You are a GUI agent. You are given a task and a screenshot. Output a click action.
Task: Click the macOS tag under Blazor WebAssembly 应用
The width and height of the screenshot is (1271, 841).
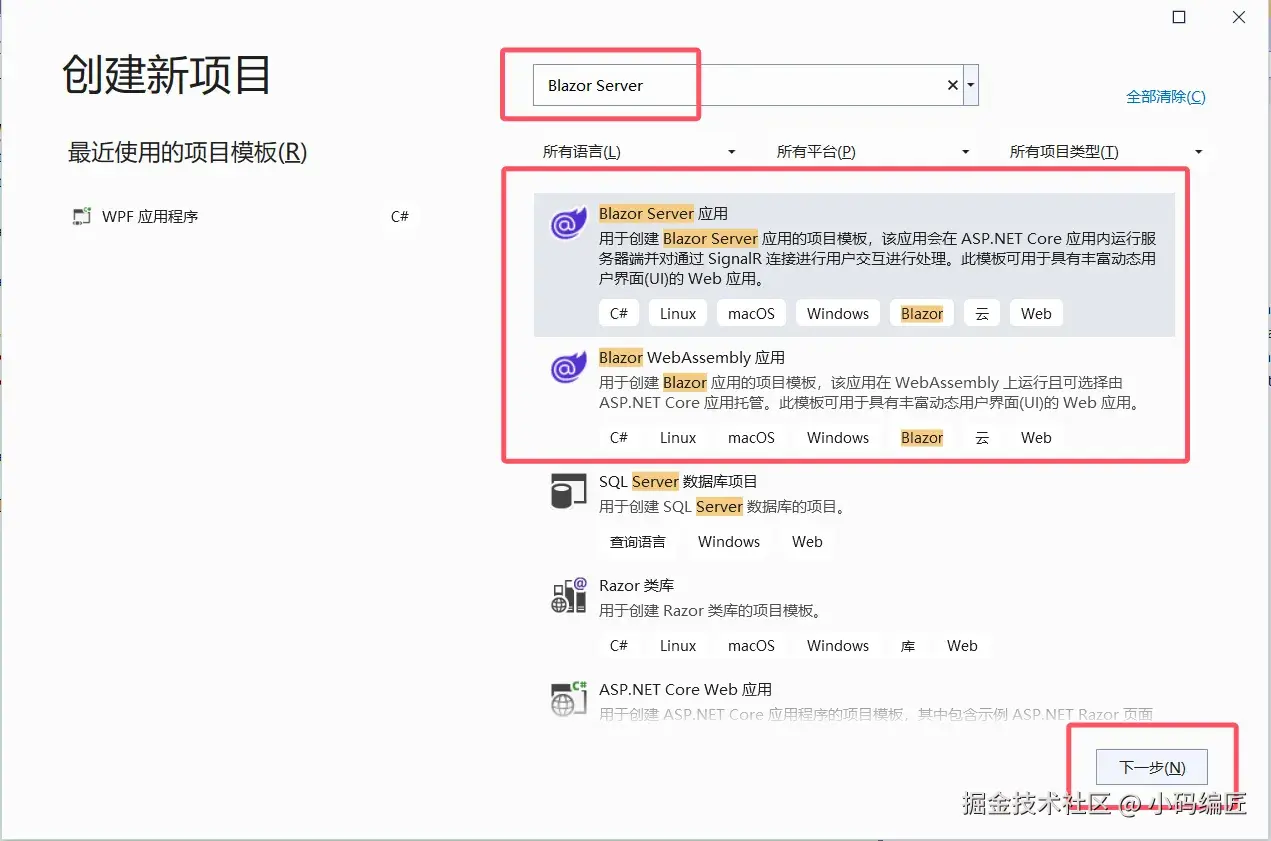pyautogui.click(x=751, y=437)
